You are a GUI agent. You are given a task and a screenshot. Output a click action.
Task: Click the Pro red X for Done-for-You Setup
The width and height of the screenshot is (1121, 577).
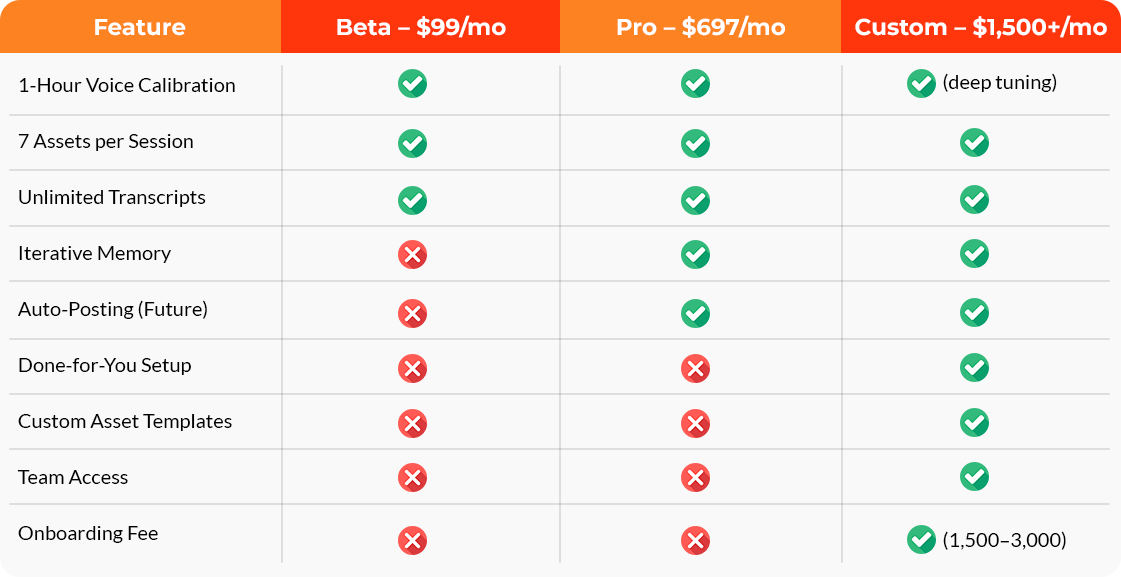tap(695, 368)
